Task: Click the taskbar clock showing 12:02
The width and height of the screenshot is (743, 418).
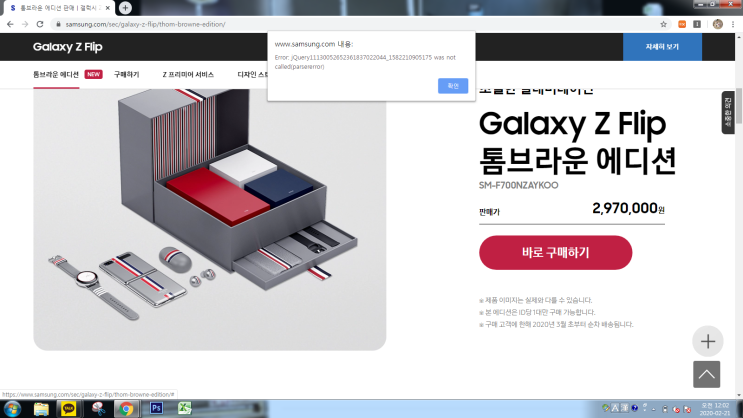Action: (716, 409)
